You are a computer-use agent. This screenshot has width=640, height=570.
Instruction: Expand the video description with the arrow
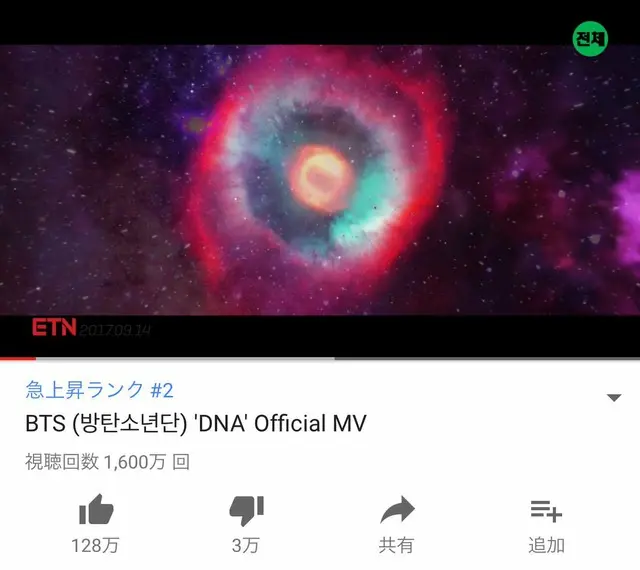pos(614,397)
